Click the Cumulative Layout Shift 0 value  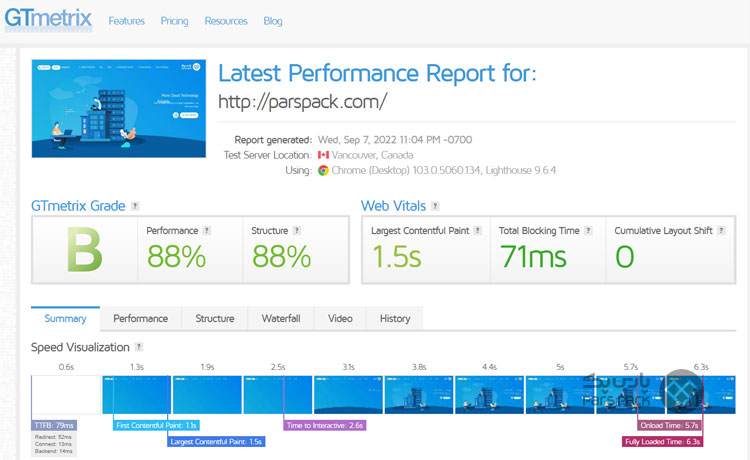click(x=625, y=256)
